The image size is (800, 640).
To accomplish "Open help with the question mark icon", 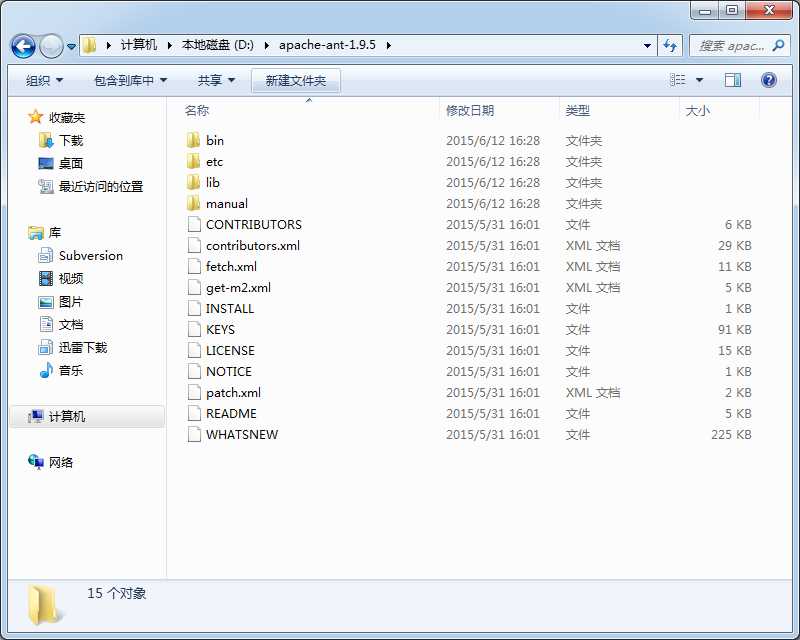I will [x=768, y=80].
